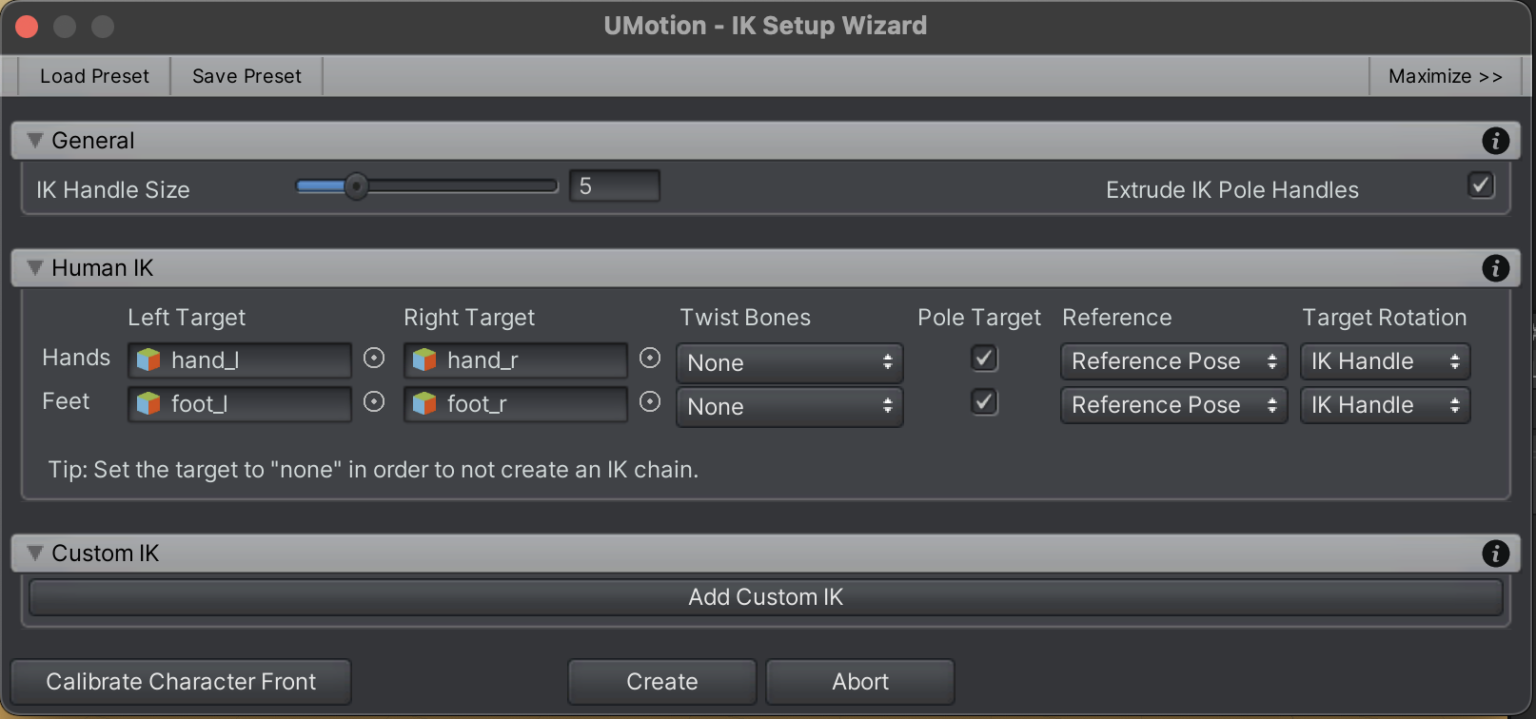Click the Custom IK section info icon
The image size is (1536, 719).
[x=1495, y=553]
